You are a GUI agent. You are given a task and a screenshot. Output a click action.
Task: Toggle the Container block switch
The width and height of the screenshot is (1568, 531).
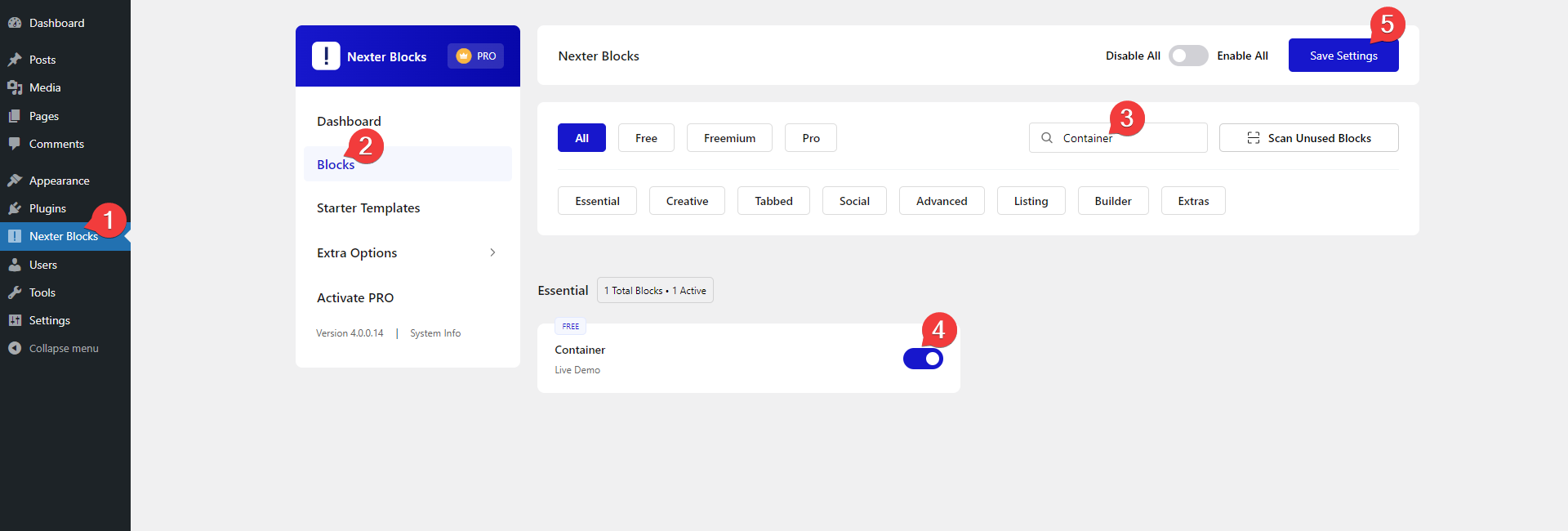(x=923, y=359)
